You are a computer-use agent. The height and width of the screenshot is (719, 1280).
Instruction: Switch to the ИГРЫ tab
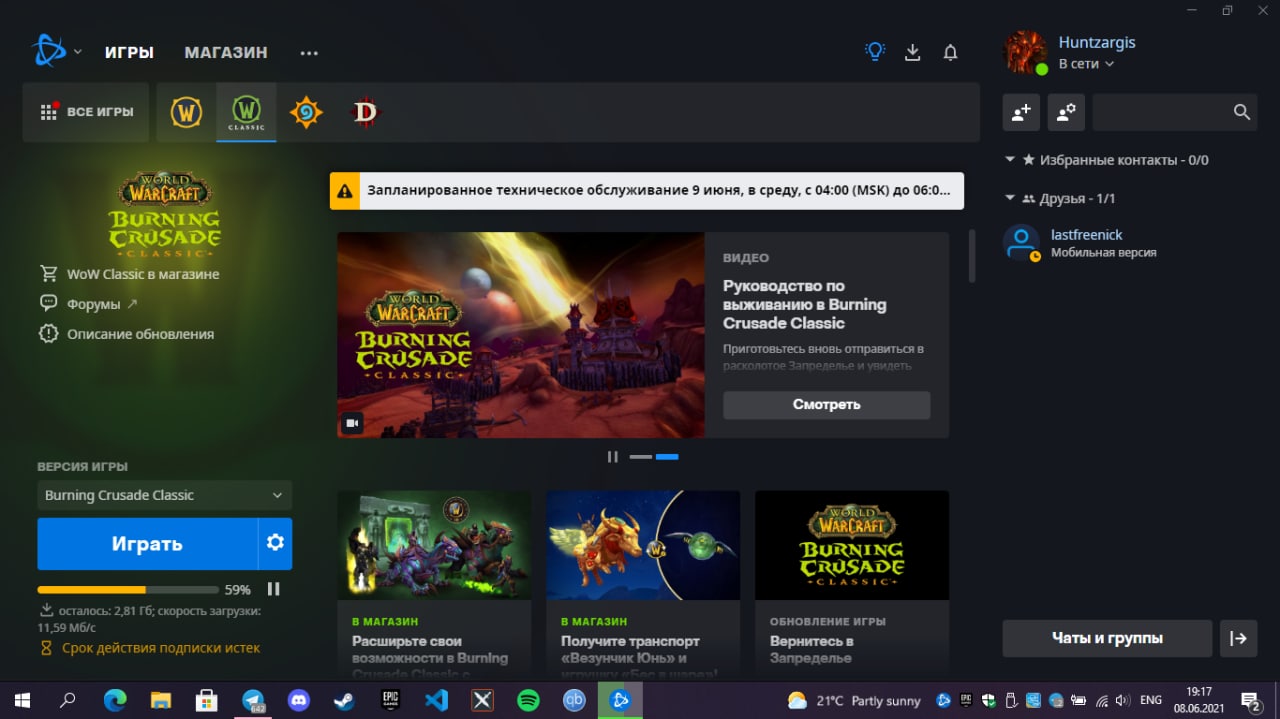(x=129, y=52)
